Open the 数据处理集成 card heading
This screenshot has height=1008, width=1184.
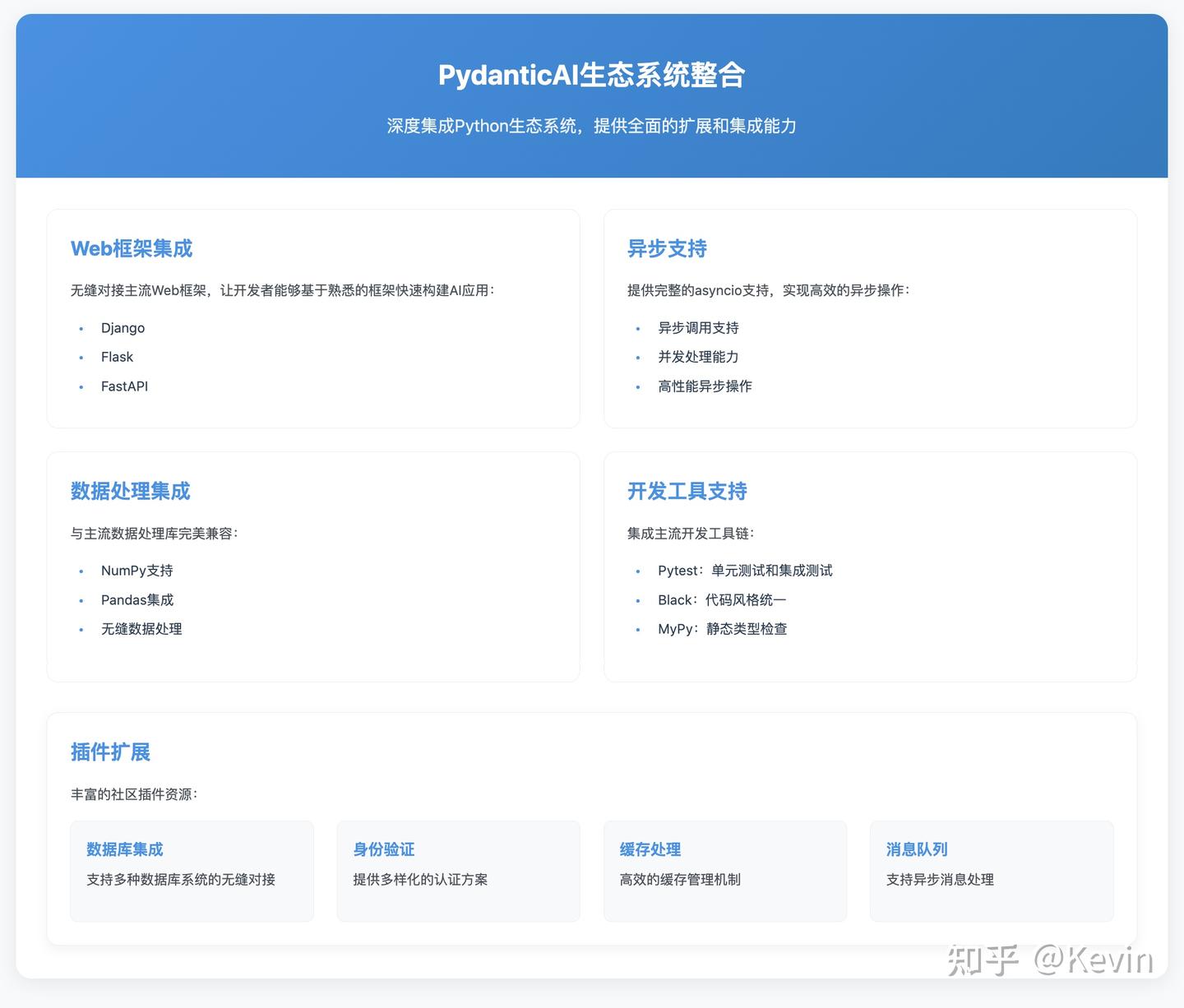pos(130,491)
